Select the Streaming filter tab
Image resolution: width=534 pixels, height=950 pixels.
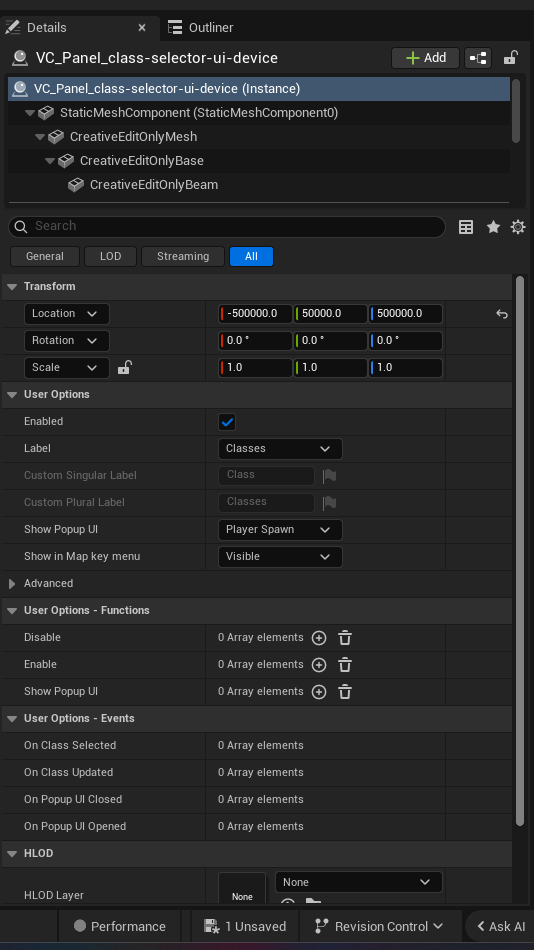coord(183,256)
